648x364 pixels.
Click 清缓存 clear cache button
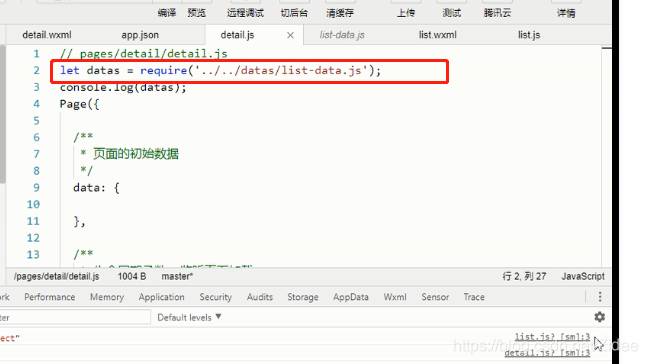tap(340, 13)
